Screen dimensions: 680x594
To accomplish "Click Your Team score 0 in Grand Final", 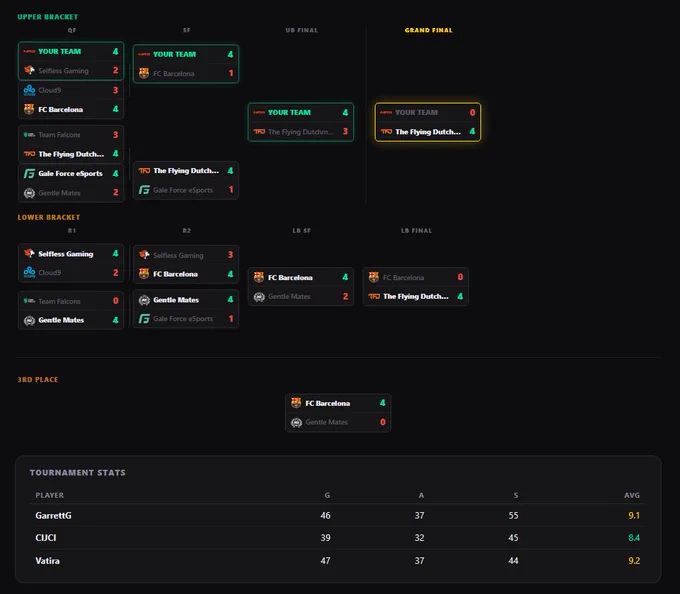I will (472, 112).
